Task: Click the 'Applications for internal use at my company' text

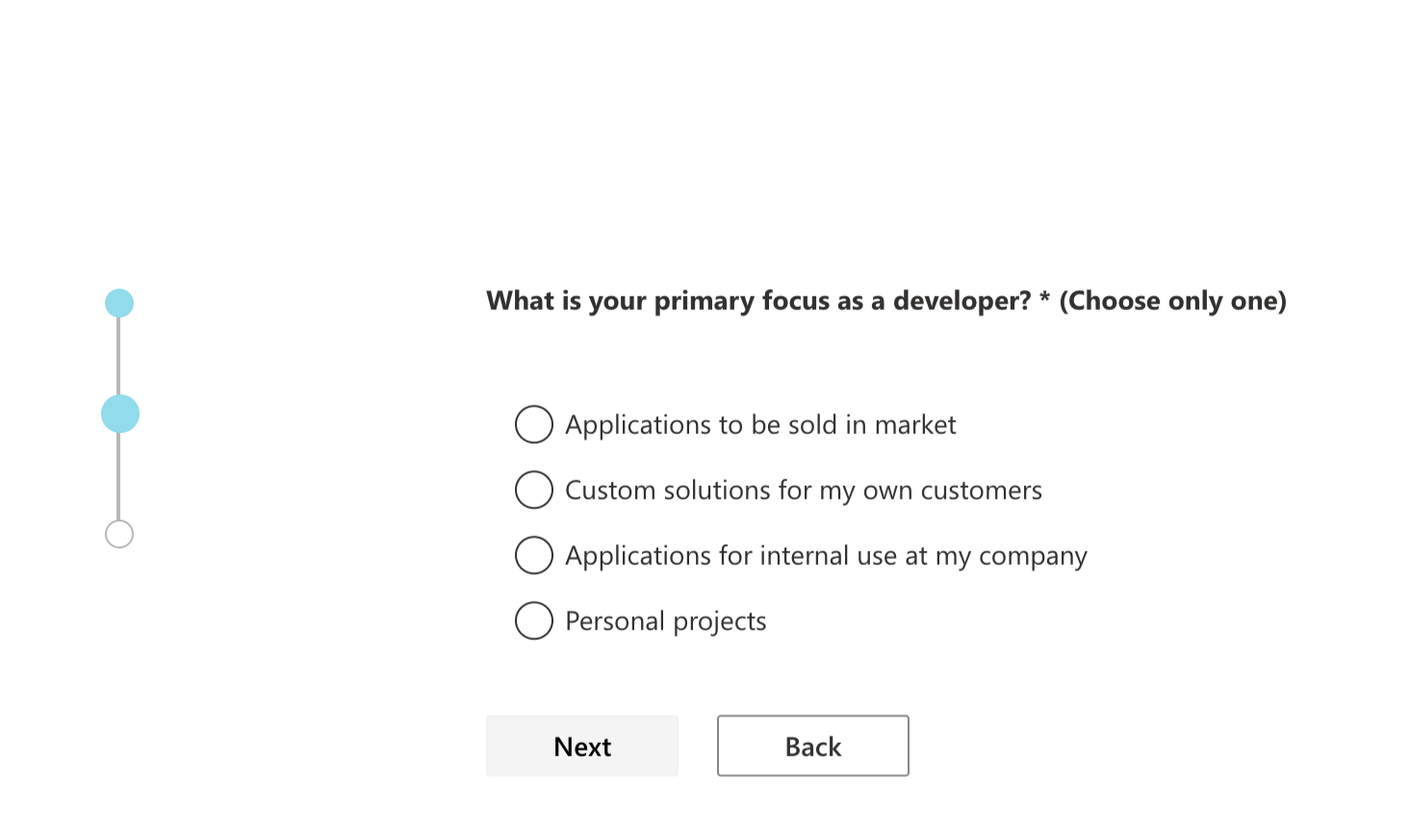Action: pyautogui.click(x=826, y=556)
